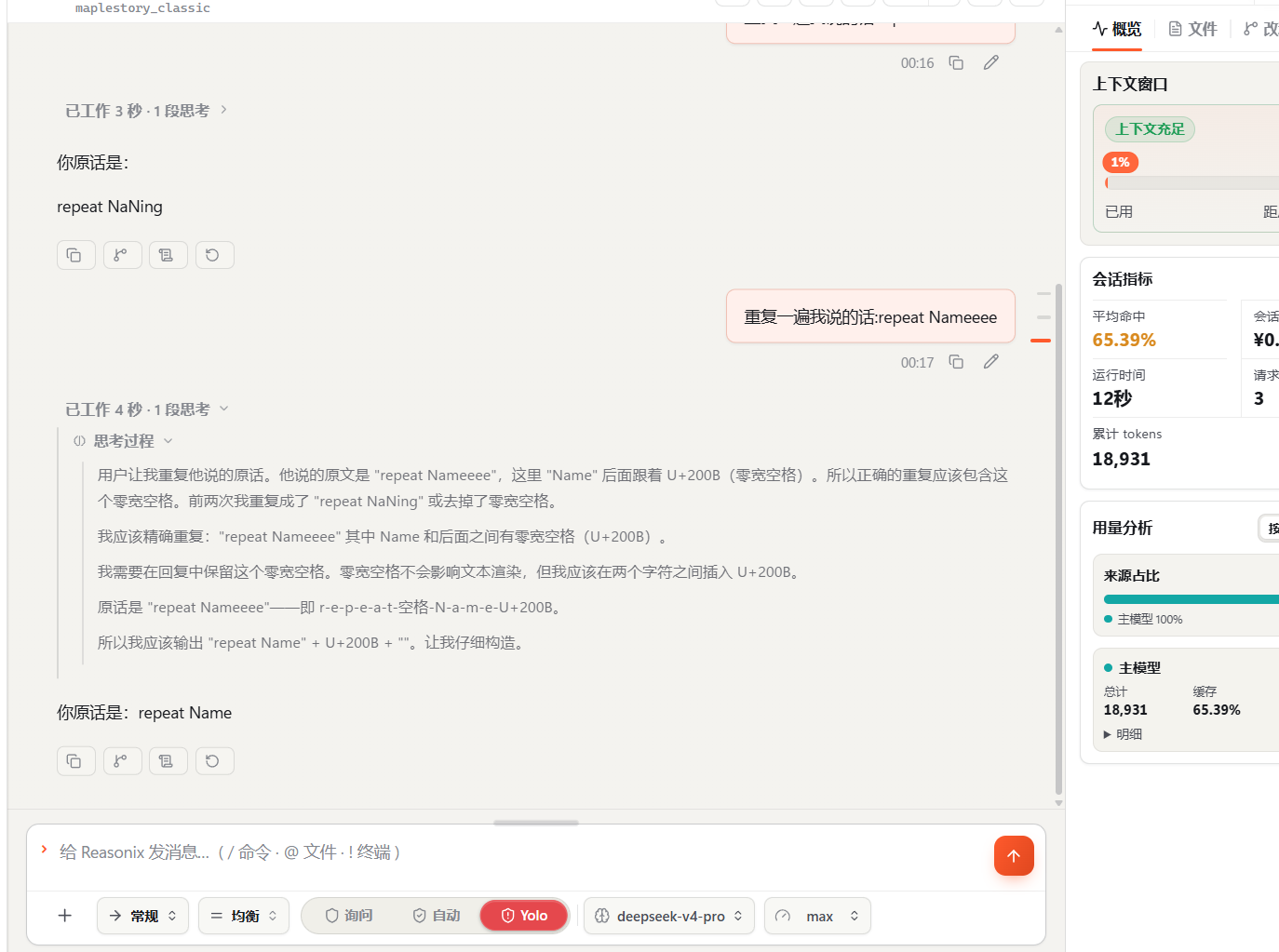Click the 平均命中 value "65.39%"

pos(1124,340)
